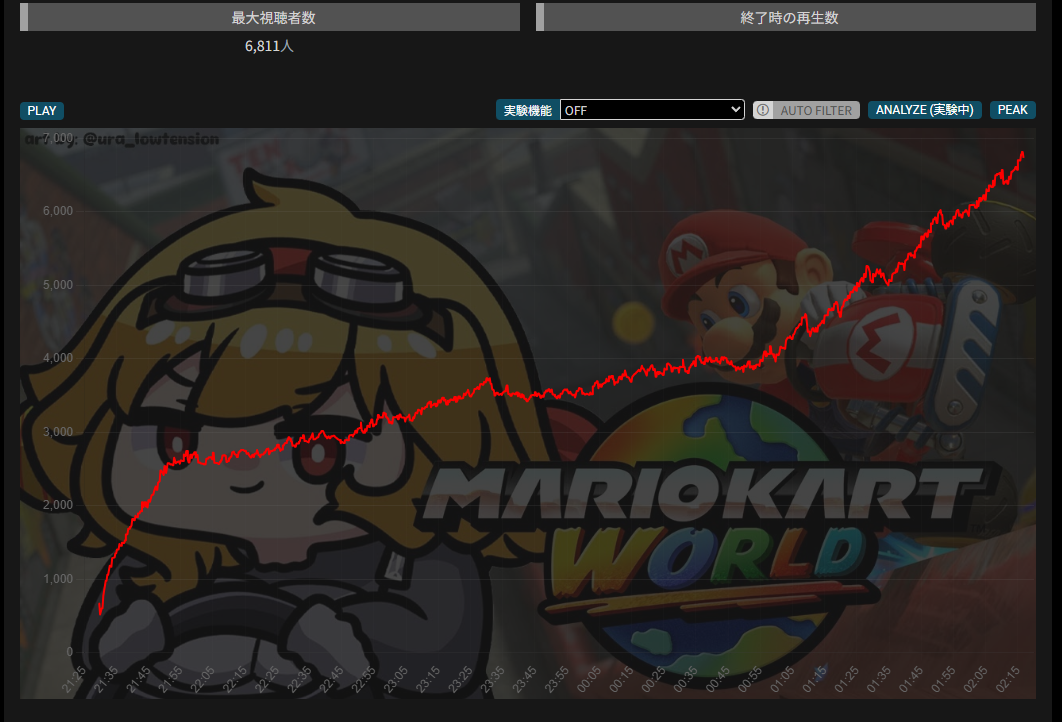Click the peak point at chart end
Viewport: 1062px width, 722px height.
[x=1022, y=154]
